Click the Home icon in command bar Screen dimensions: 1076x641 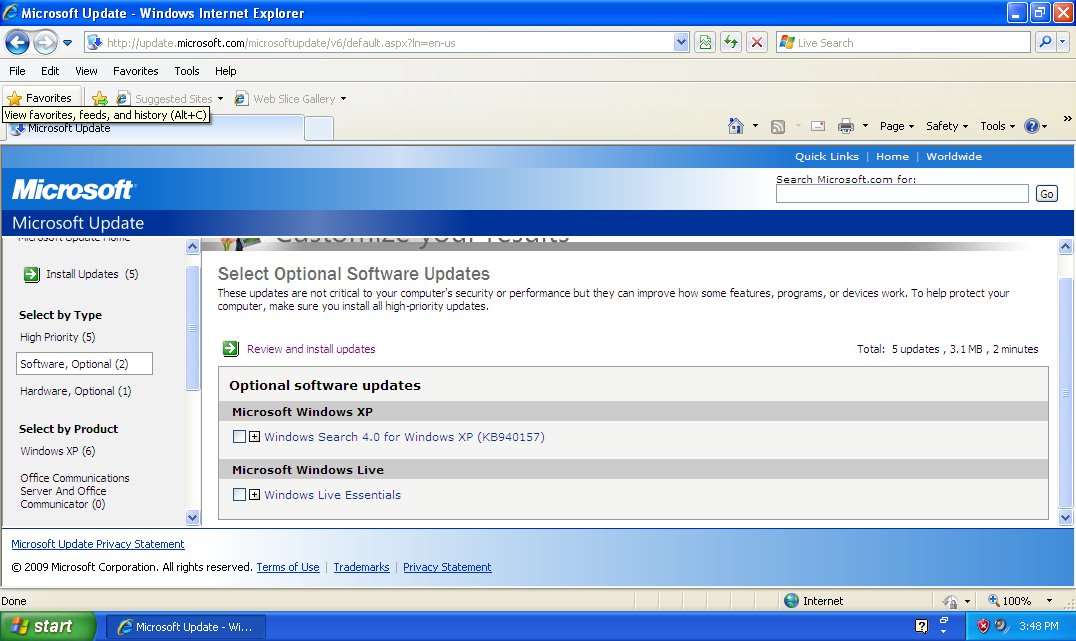pyautogui.click(x=736, y=126)
